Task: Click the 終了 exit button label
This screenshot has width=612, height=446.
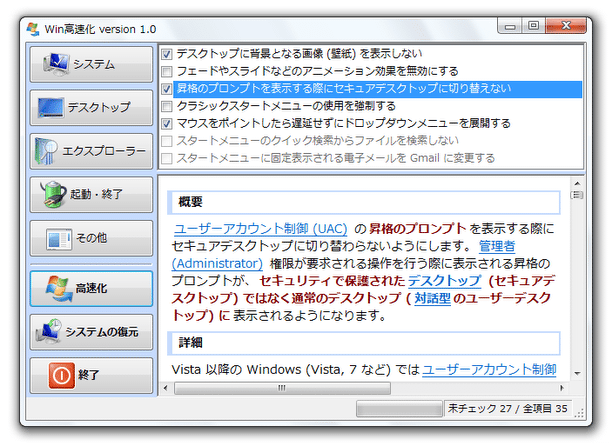Action: [88, 375]
